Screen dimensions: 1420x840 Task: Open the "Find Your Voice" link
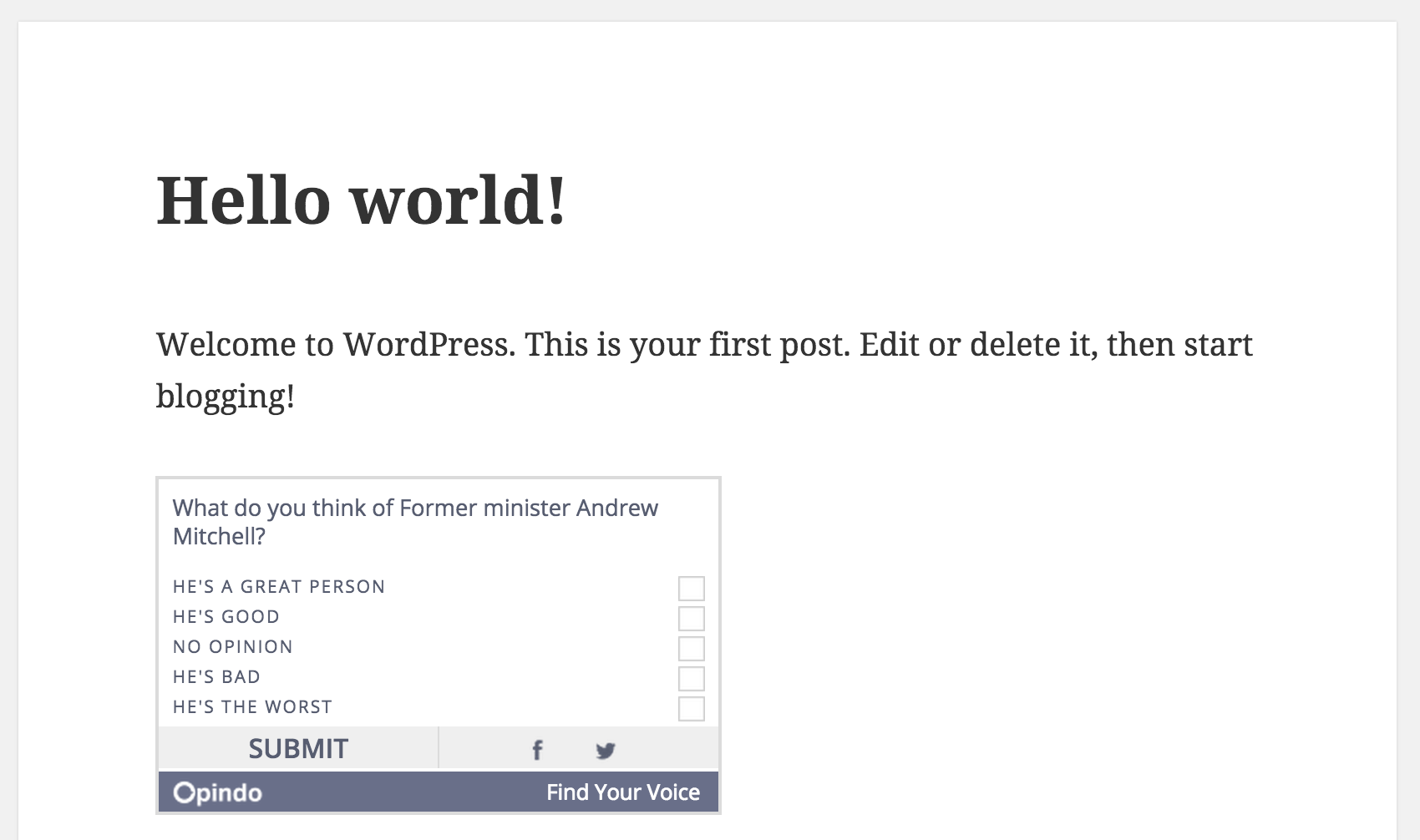(623, 792)
